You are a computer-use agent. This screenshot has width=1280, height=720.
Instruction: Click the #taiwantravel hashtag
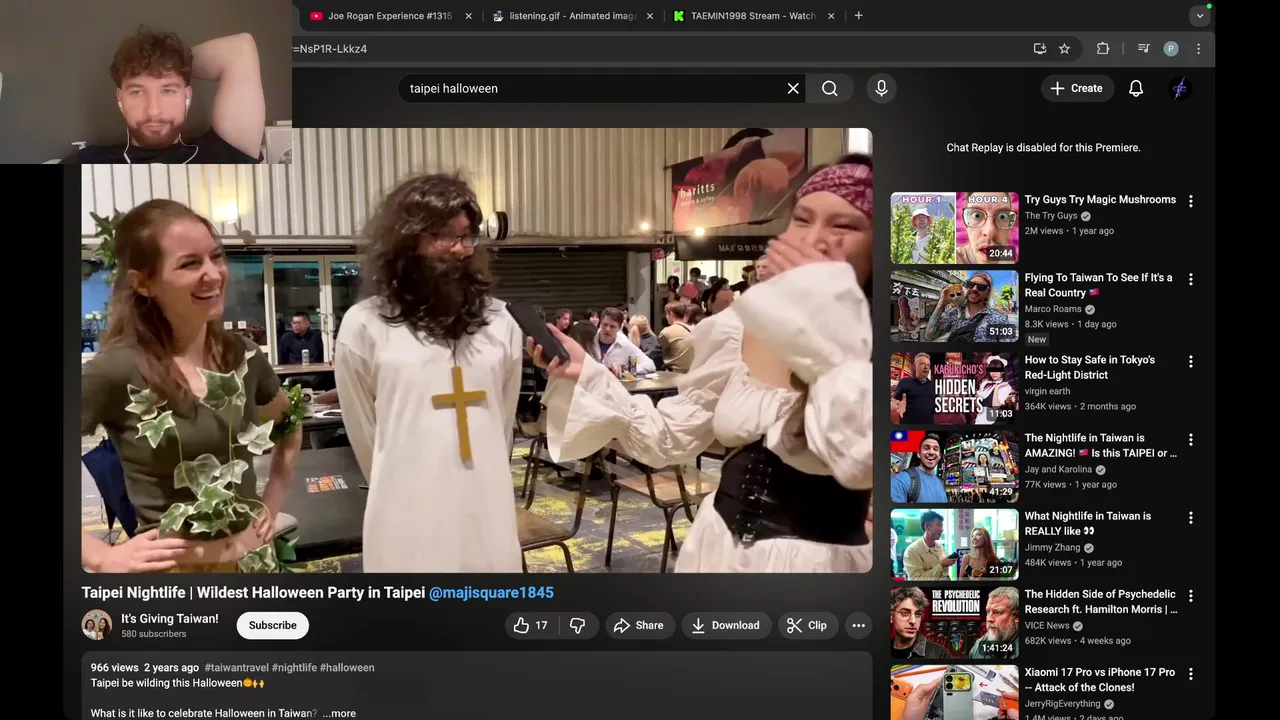point(235,667)
